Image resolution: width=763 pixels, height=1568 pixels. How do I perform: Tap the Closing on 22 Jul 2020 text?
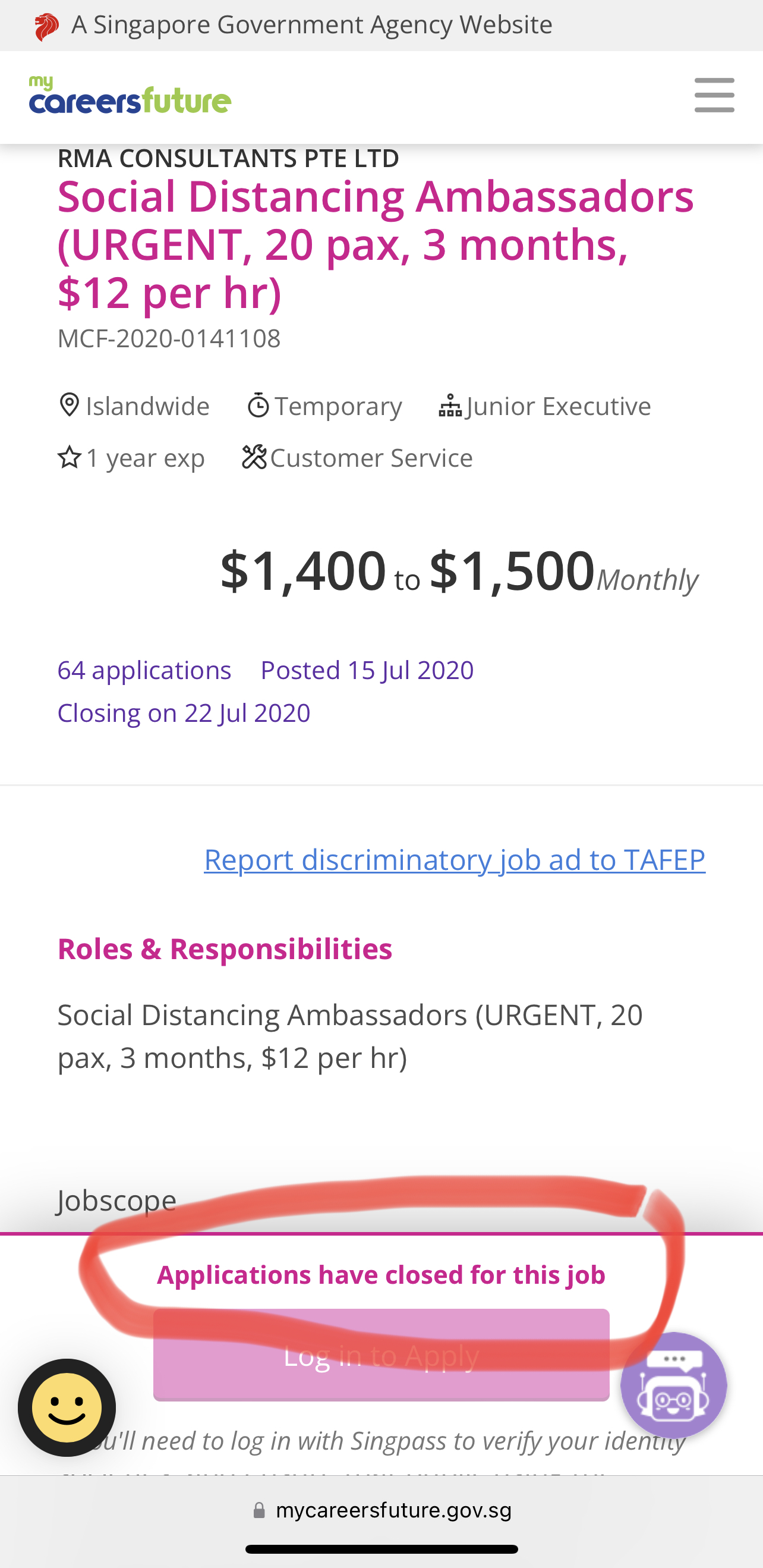[x=184, y=713]
